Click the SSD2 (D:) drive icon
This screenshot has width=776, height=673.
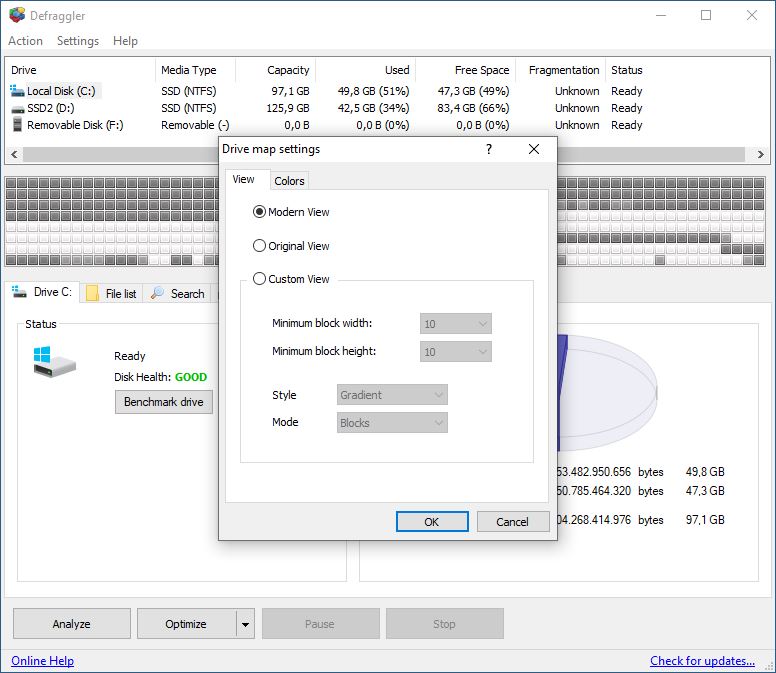coord(17,109)
